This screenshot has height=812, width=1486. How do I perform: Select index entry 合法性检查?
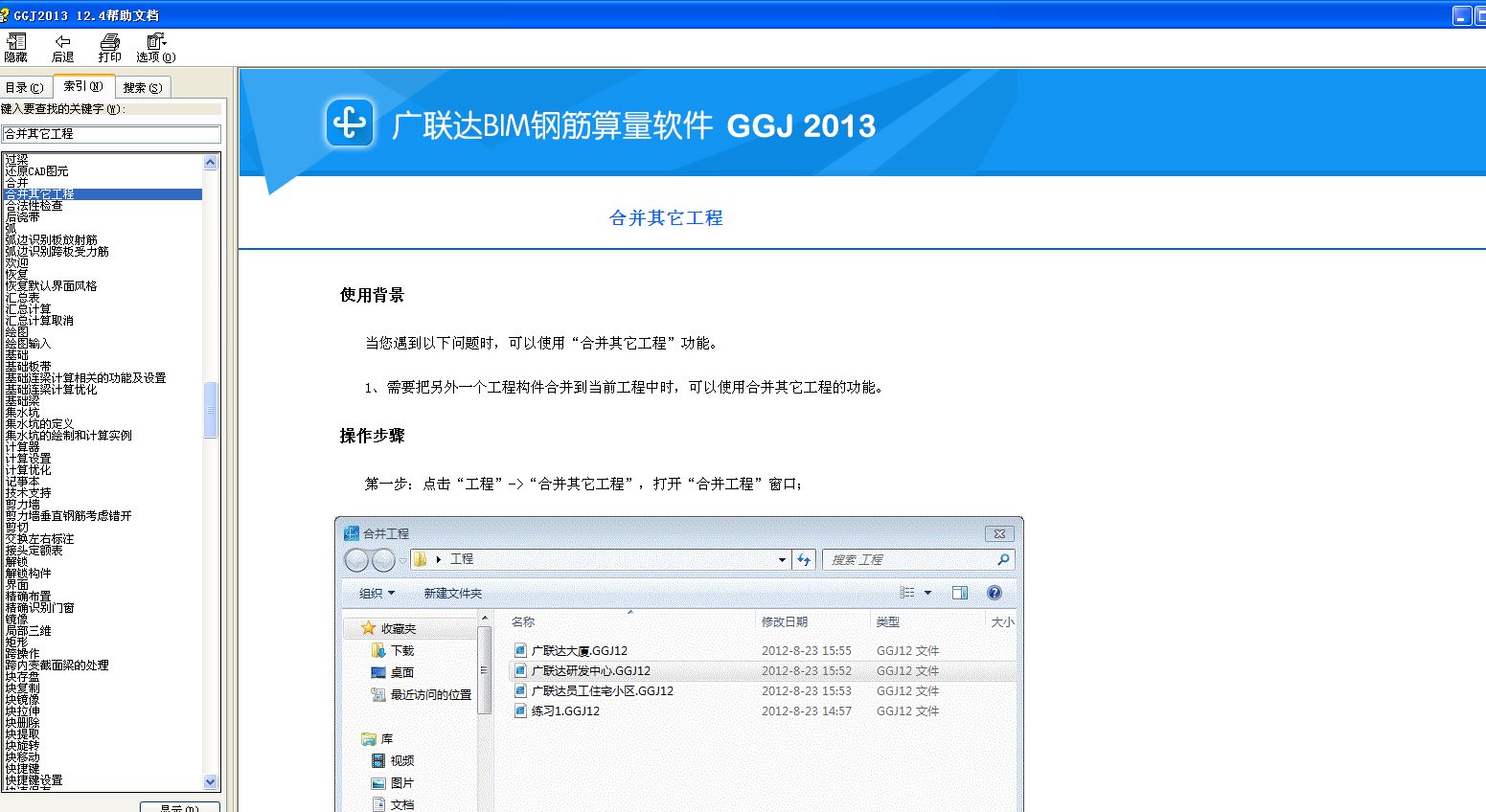[34, 206]
